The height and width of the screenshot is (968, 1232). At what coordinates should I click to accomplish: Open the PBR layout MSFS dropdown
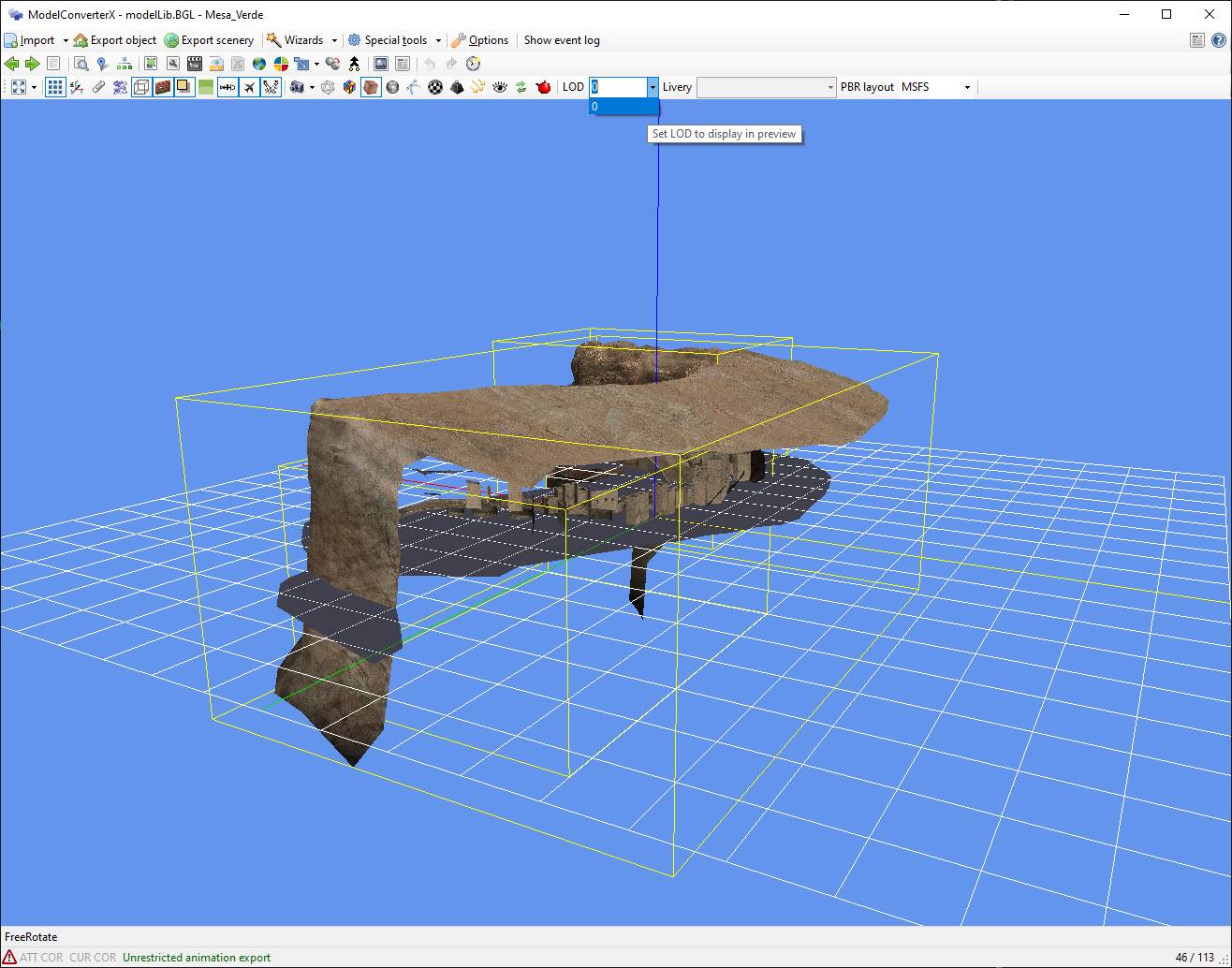point(936,87)
